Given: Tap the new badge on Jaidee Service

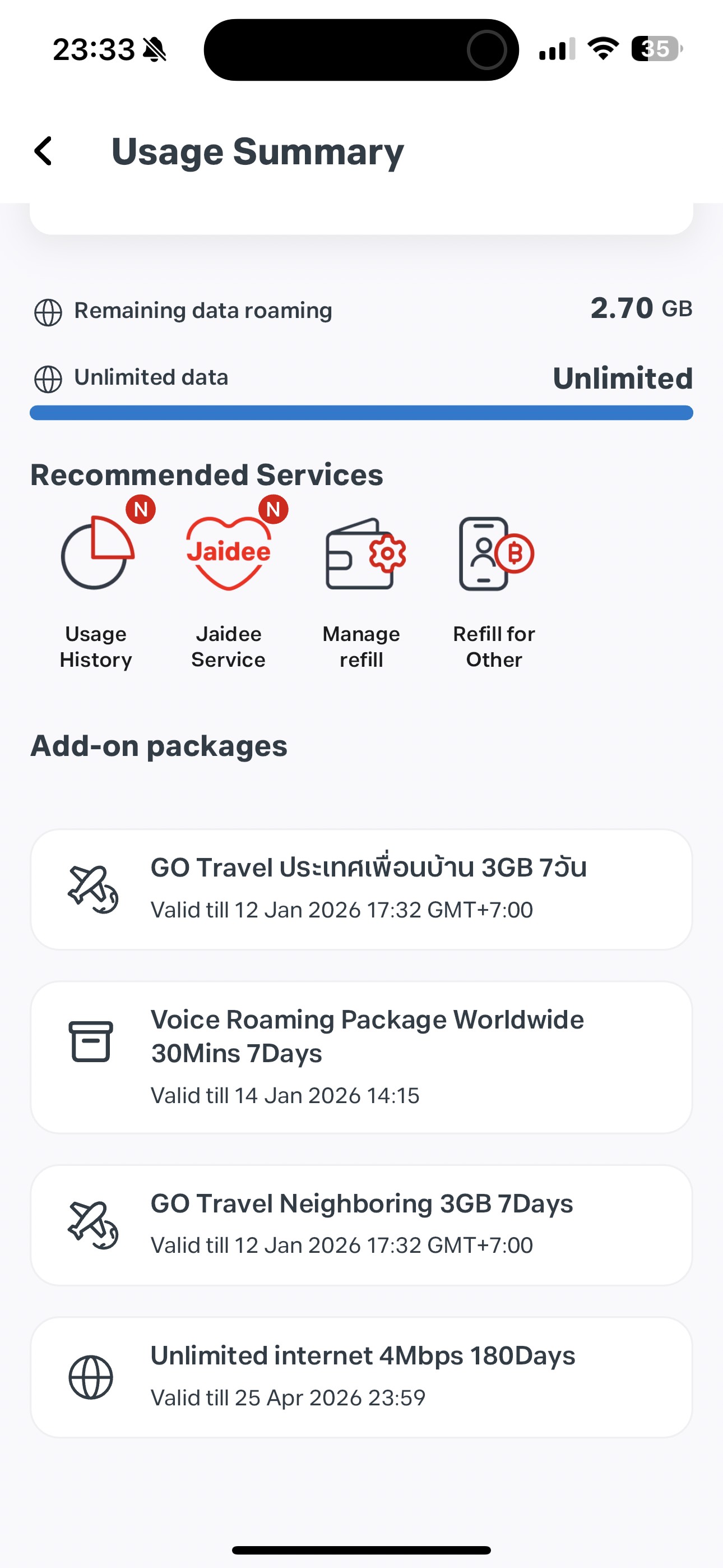Looking at the screenshot, I should click(x=274, y=509).
